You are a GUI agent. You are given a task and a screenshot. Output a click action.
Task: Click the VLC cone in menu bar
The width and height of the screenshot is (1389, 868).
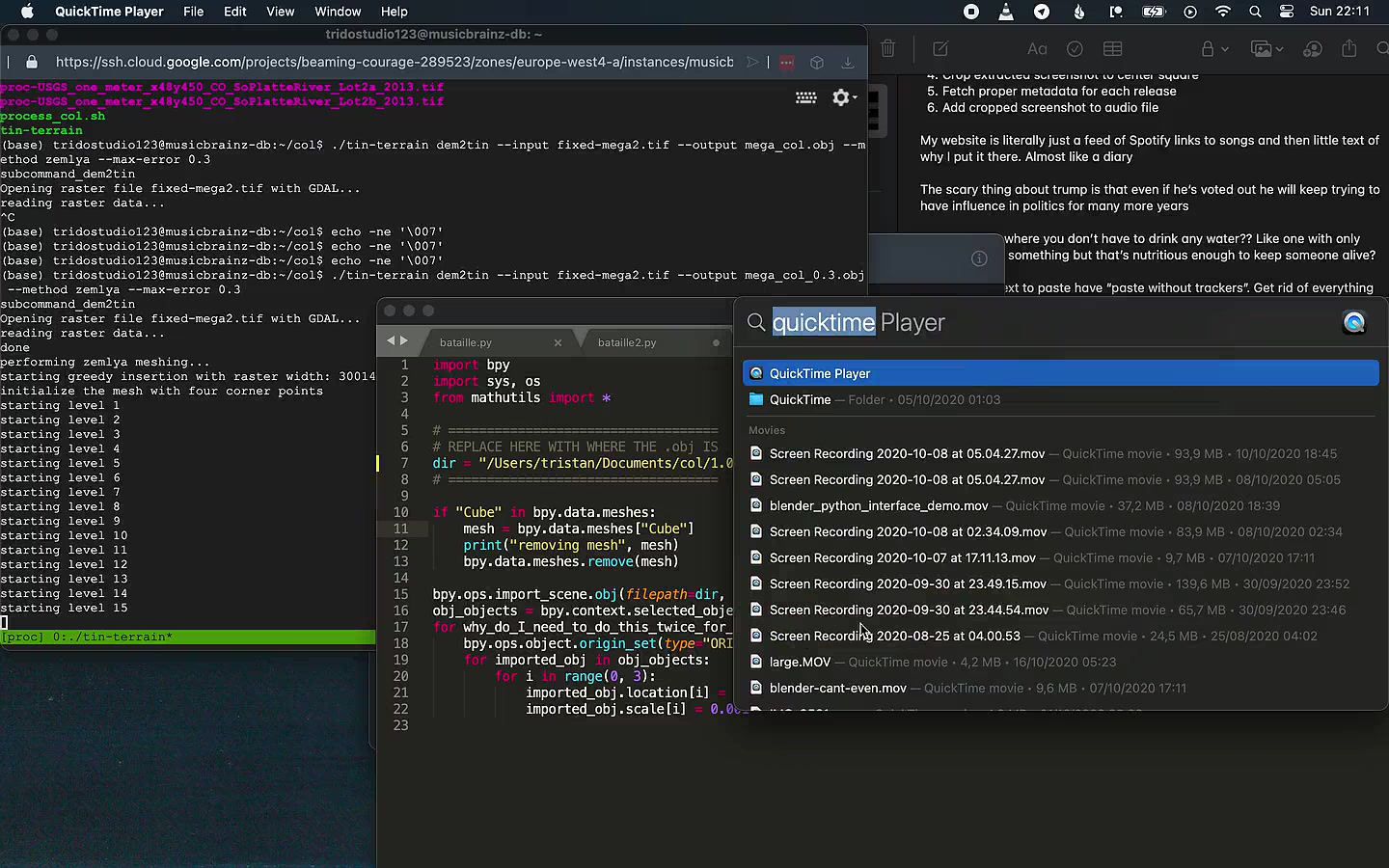click(1006, 12)
